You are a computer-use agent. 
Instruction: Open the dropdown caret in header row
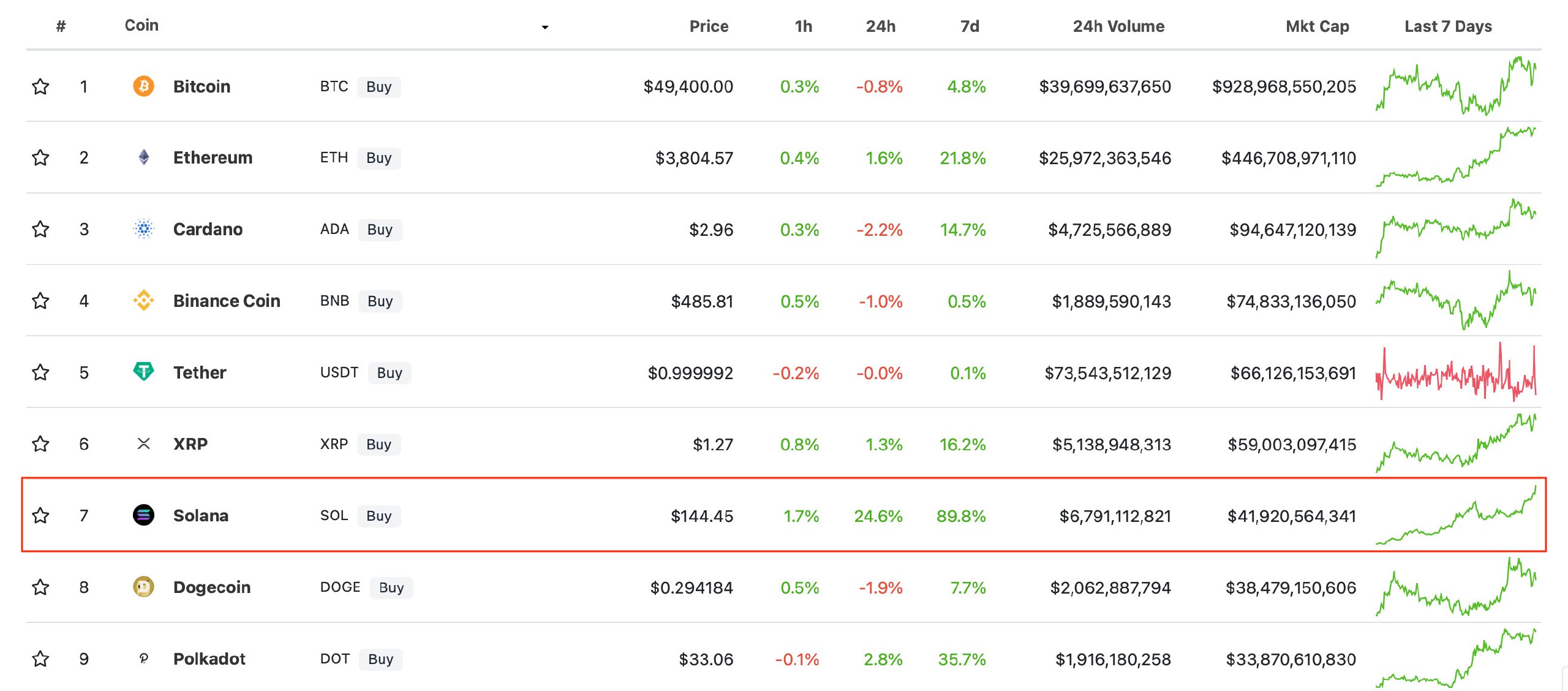coord(545,27)
